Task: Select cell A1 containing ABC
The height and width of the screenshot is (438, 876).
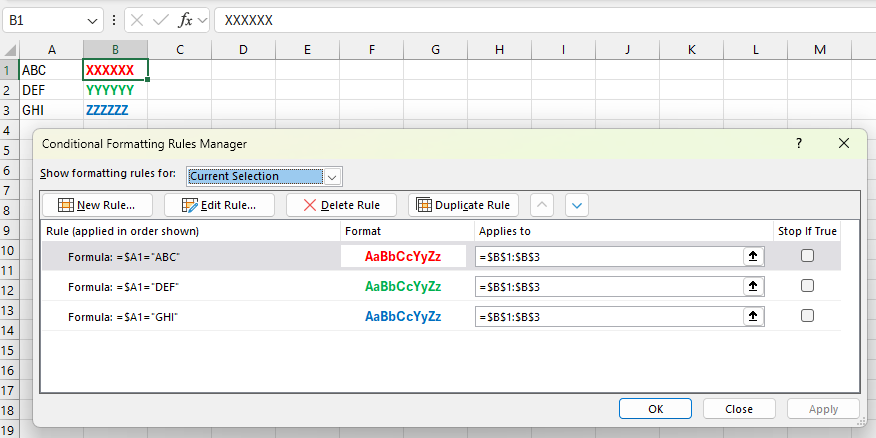Action: 51,70
